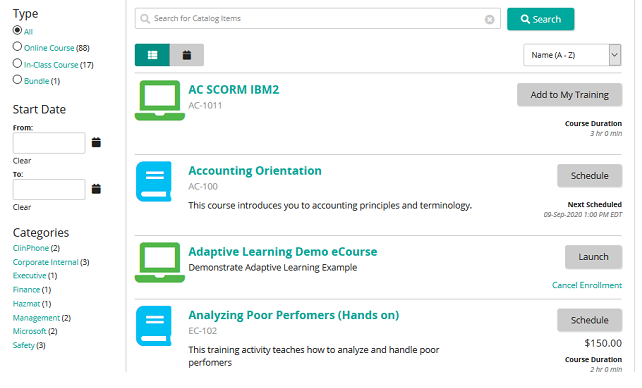Screen dimensions: 642x388
Task: Click the Bundle label text
Action: pyautogui.click(x=36, y=81)
